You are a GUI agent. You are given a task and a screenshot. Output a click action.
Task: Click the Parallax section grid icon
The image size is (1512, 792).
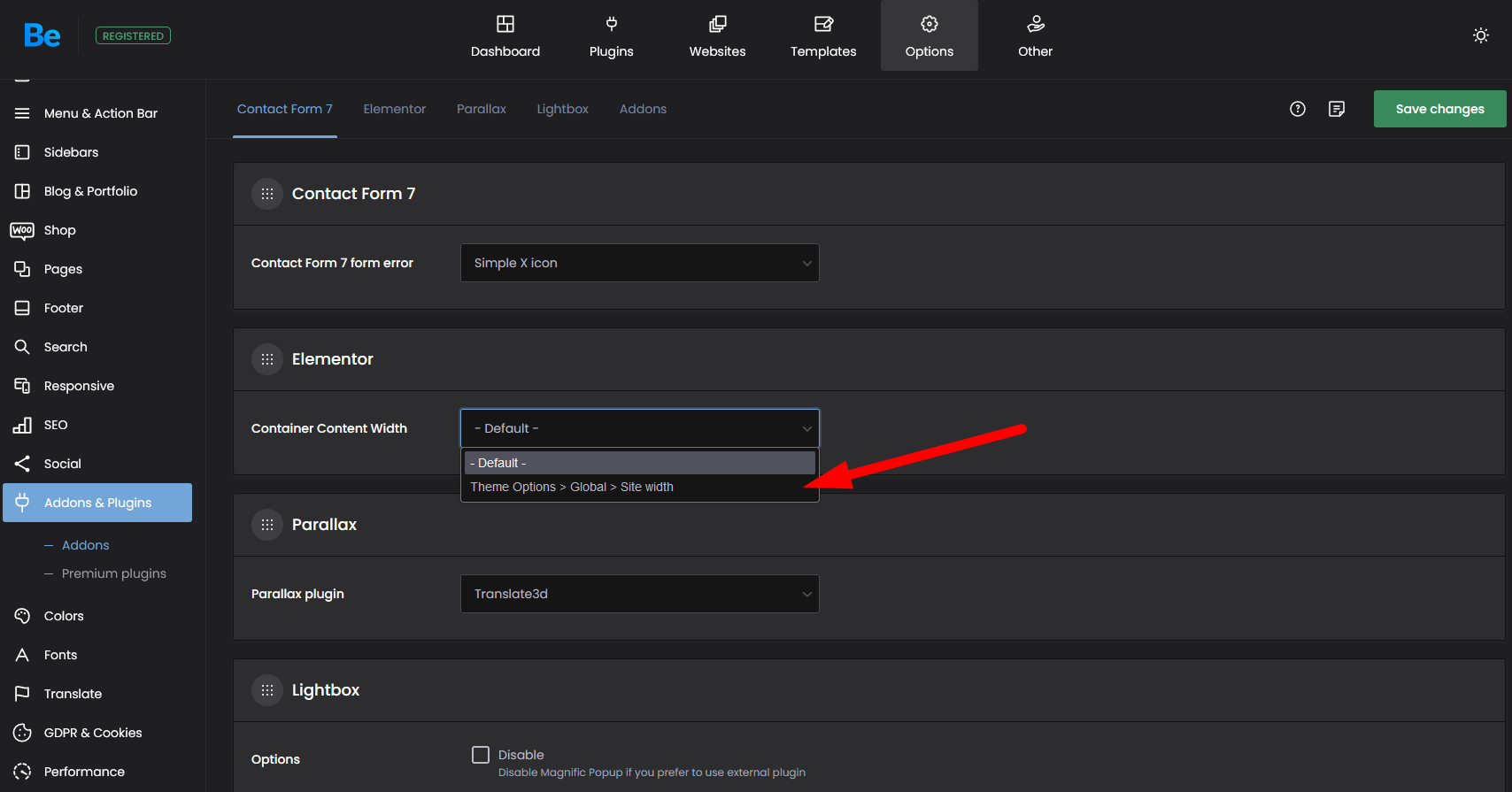[267, 525]
